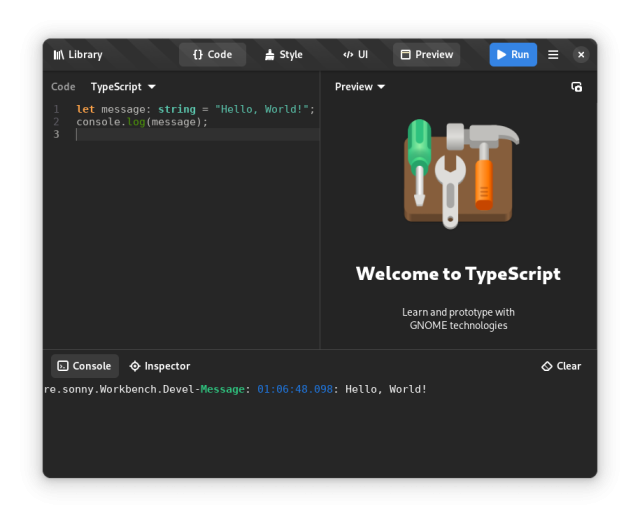This screenshot has height=525, width=640.
Task: Toggle the Style panel
Action: [x=283, y=55]
